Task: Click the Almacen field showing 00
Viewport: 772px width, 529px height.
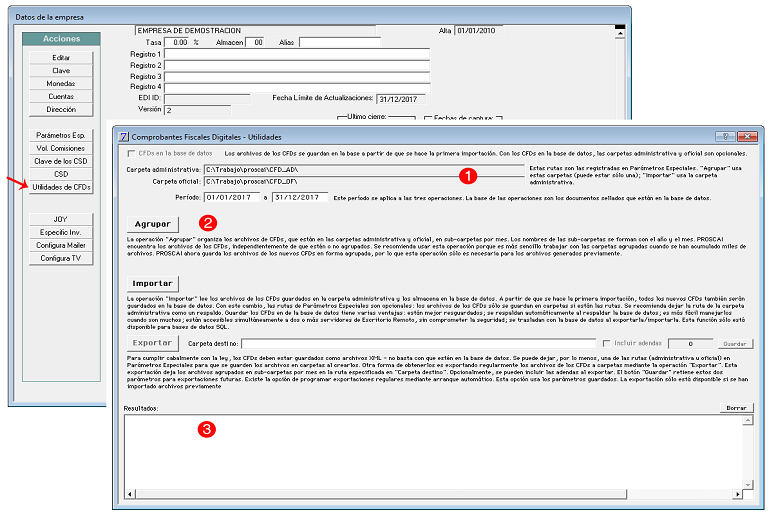Action: coord(255,42)
